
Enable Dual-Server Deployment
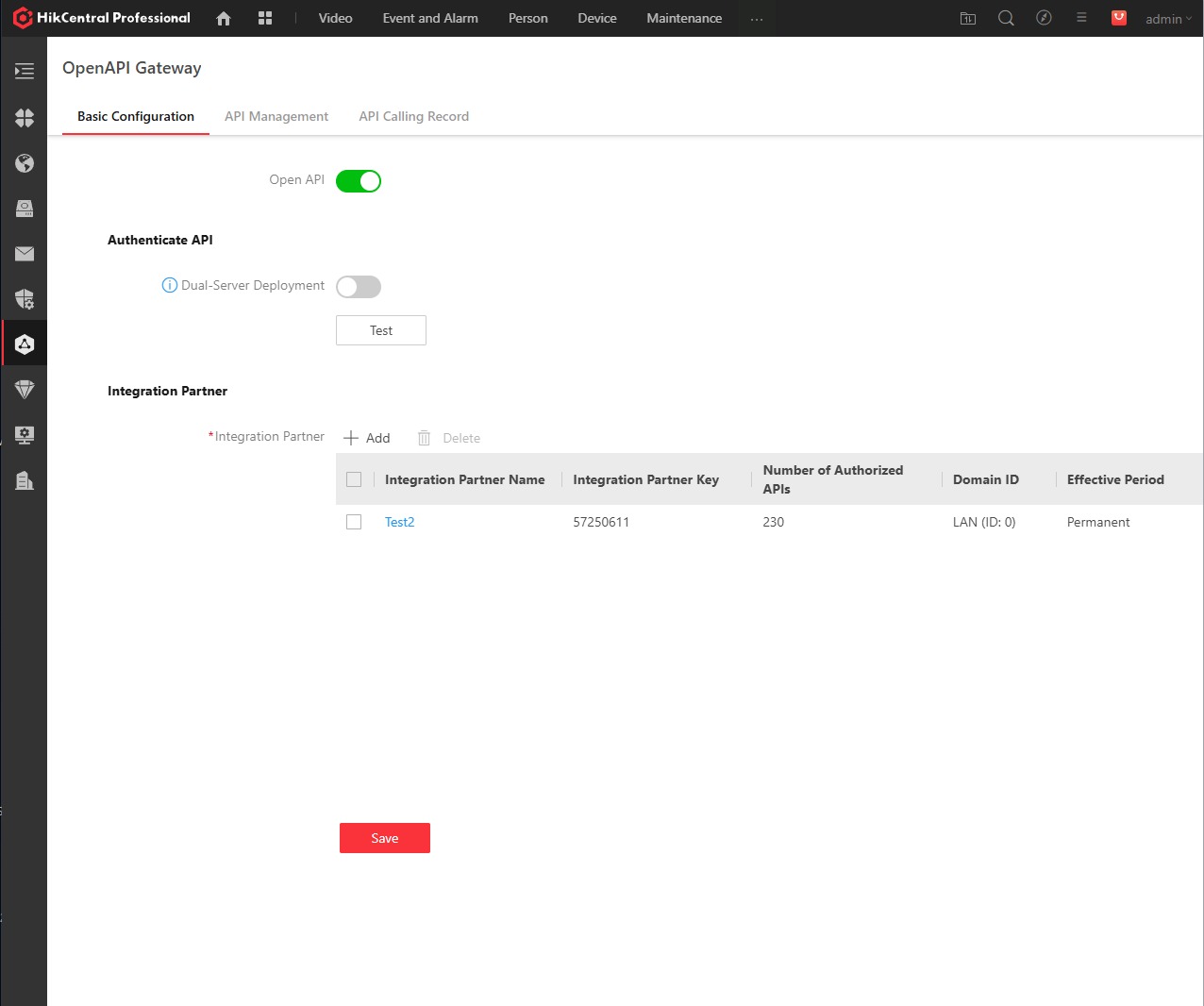[359, 286]
